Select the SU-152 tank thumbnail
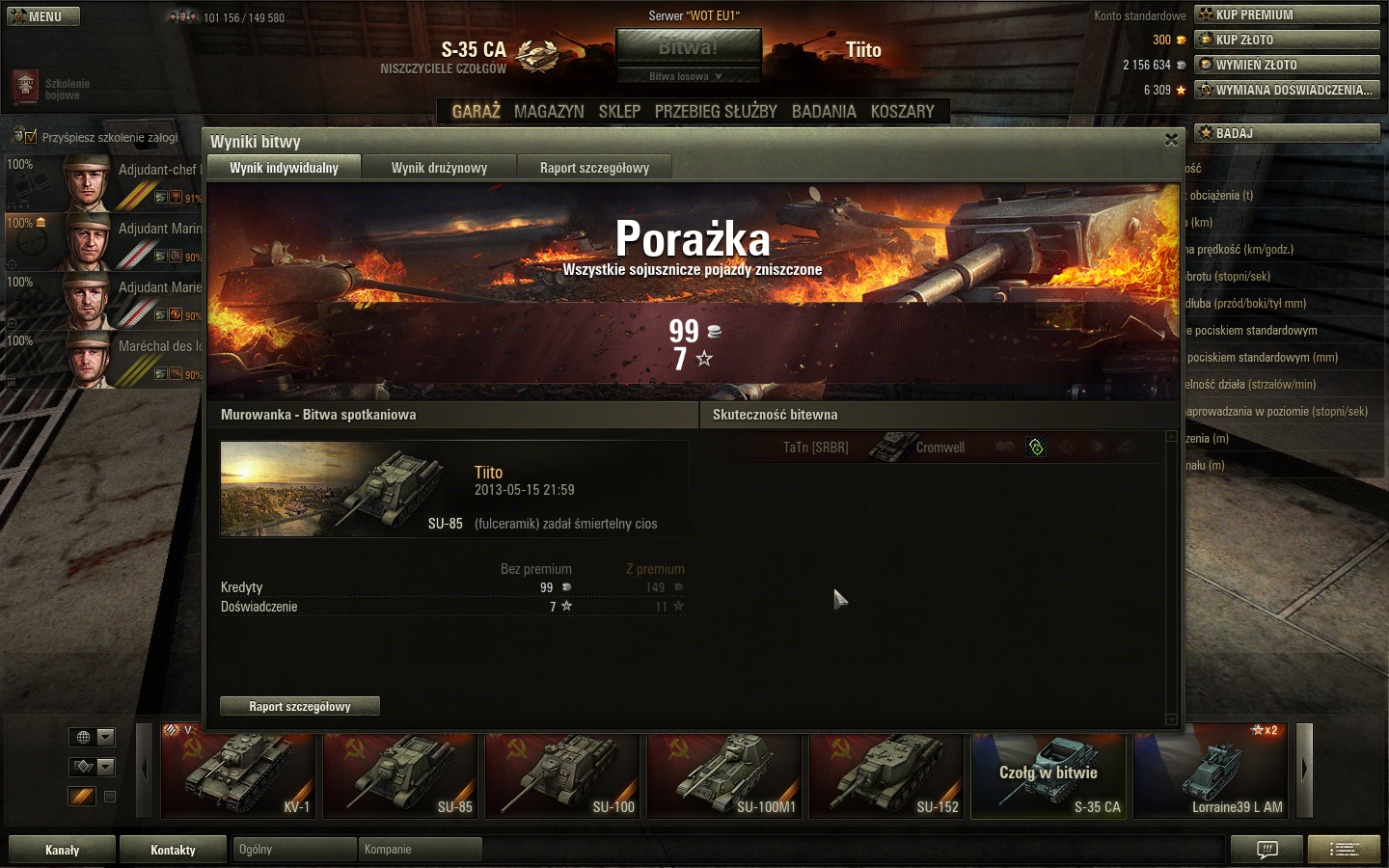The height and width of the screenshot is (868, 1389). (x=886, y=774)
